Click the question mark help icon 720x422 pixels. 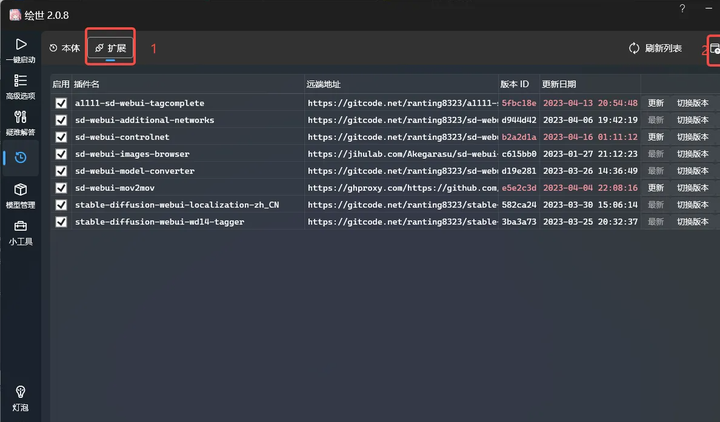(682, 8)
